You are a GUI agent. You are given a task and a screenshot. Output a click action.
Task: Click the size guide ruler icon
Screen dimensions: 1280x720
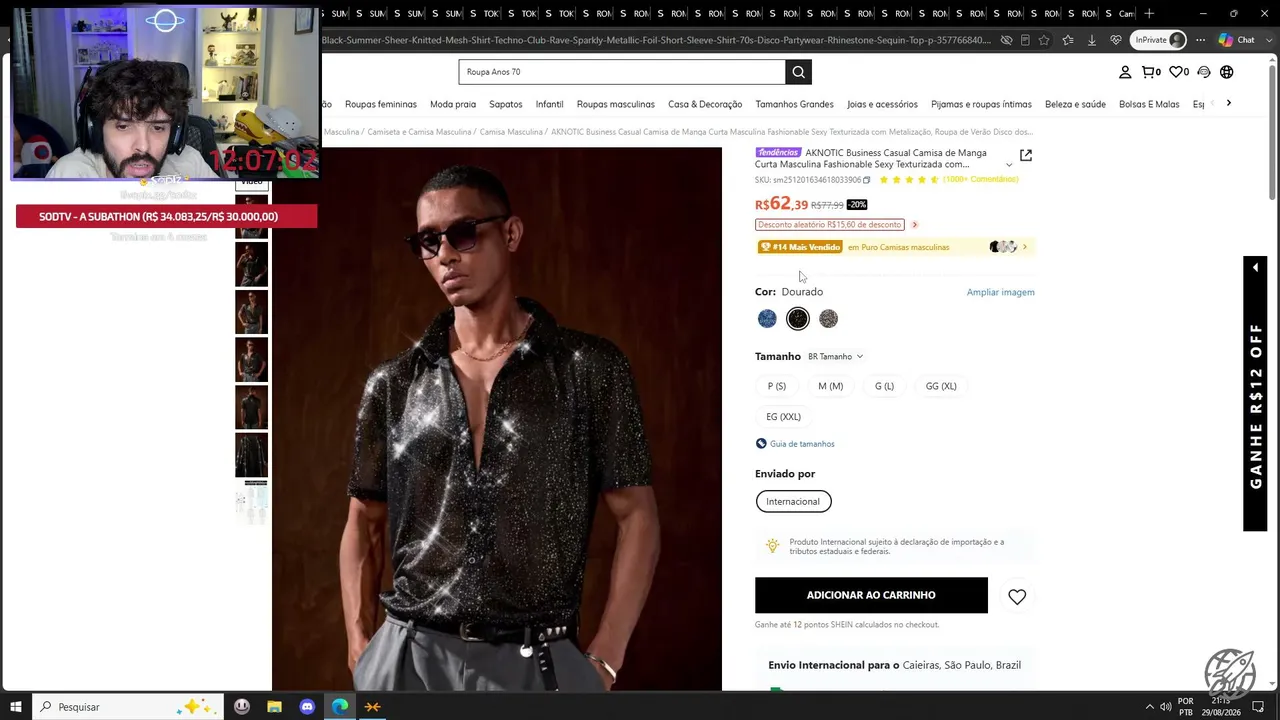(761, 444)
